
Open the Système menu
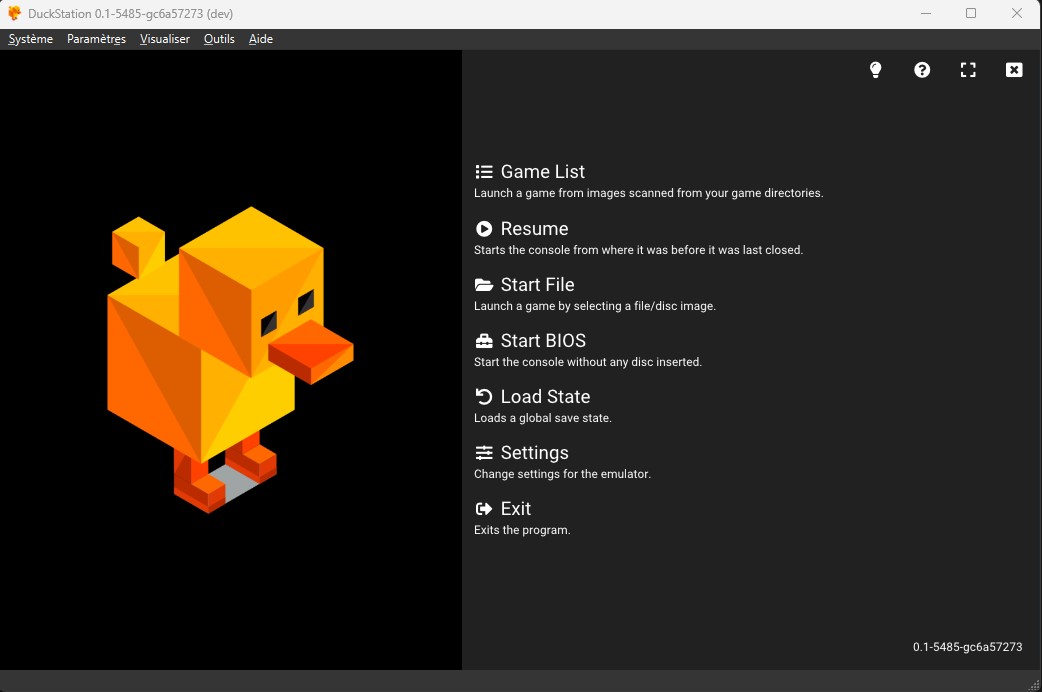click(30, 39)
